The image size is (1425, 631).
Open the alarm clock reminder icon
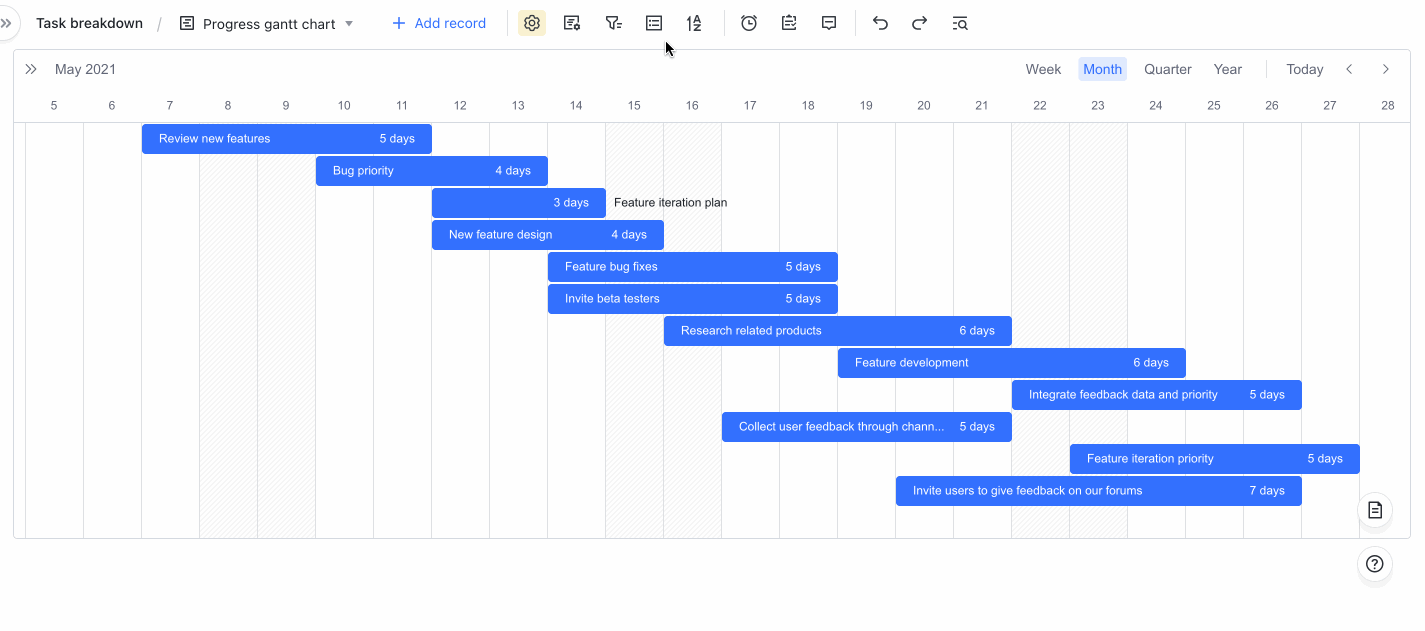click(749, 23)
